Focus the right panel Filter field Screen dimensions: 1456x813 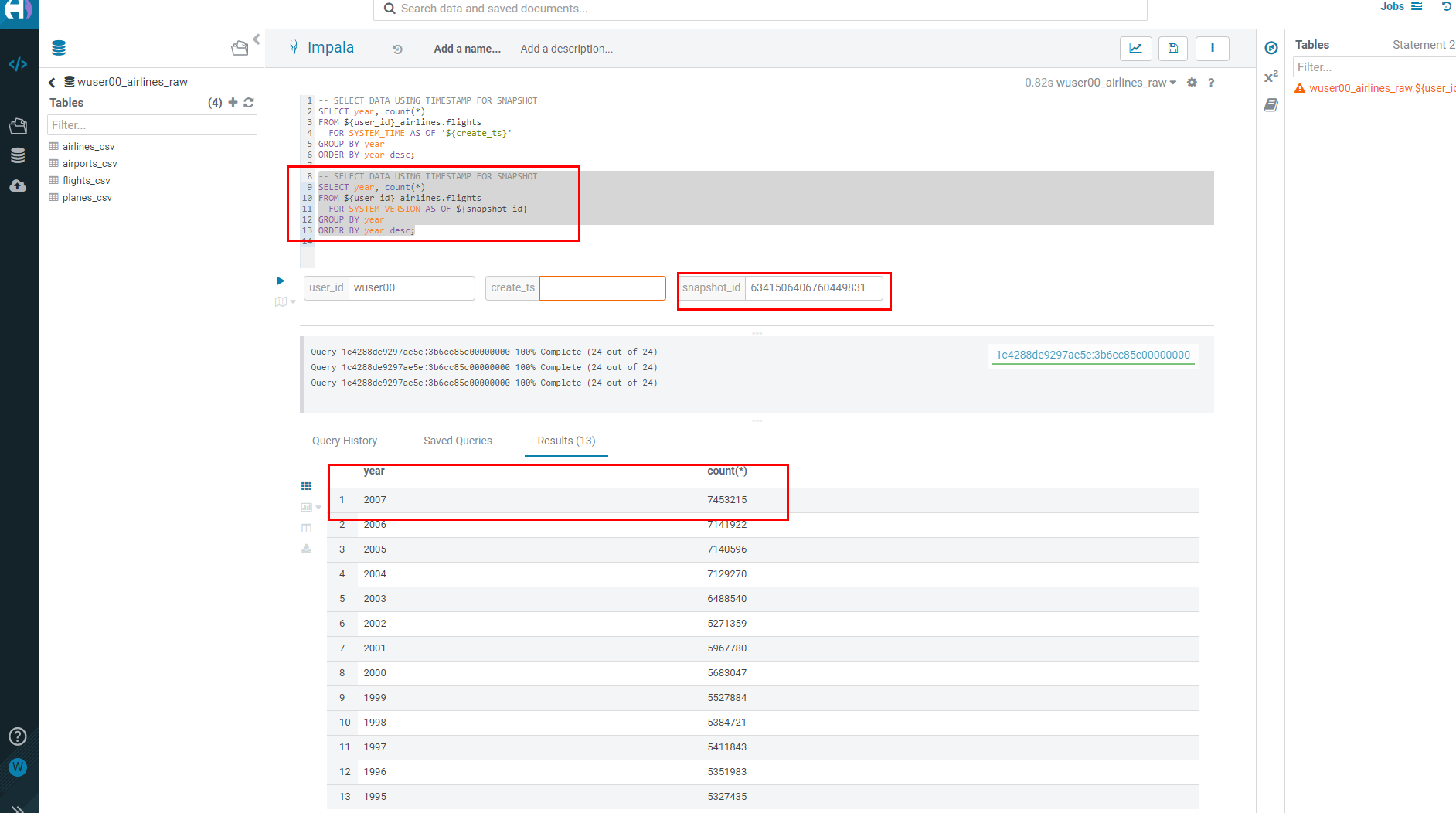coord(1374,67)
